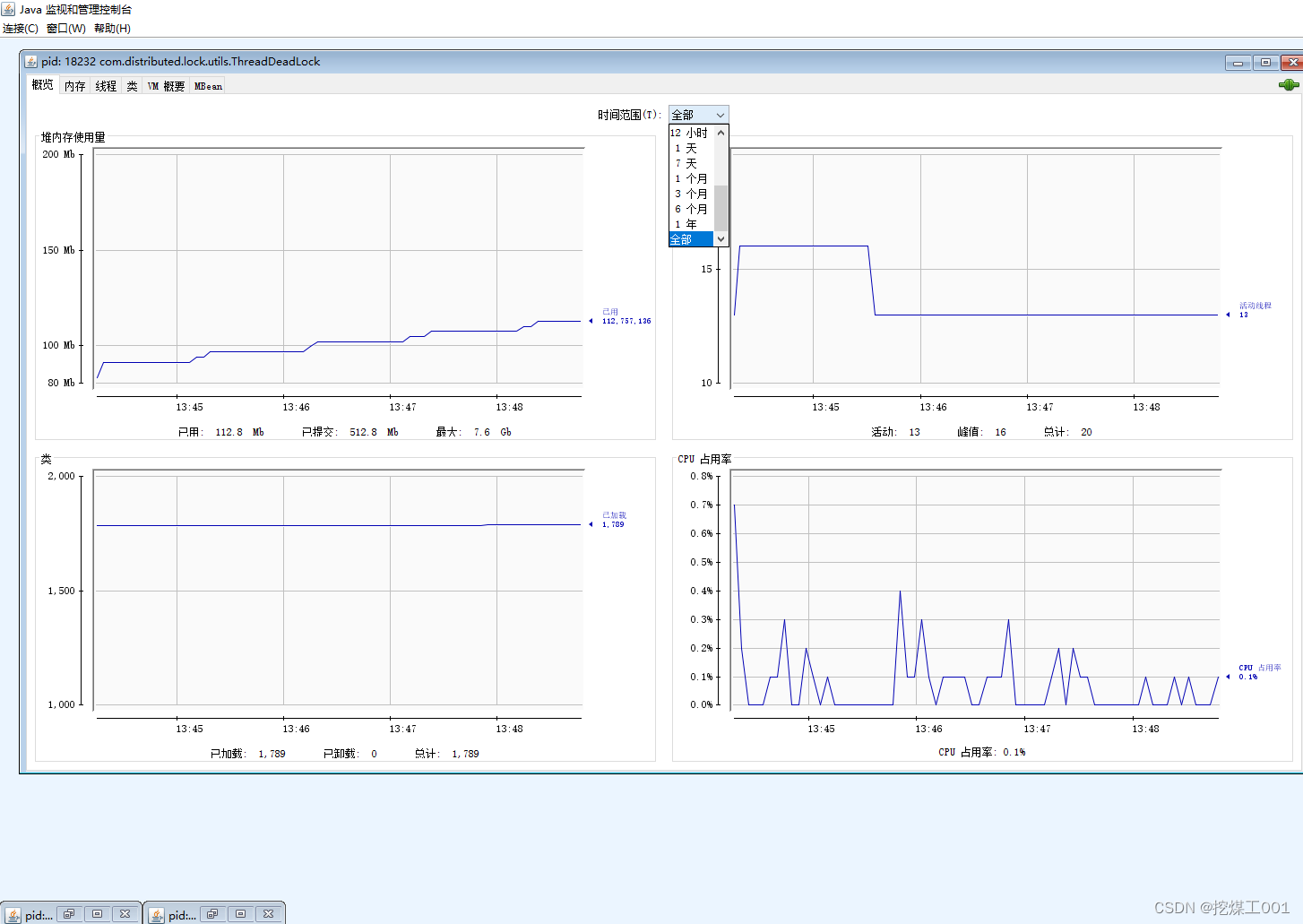The image size is (1303, 924).
Task: Click the 已用: 112.8 Mb value
Action: [220, 432]
